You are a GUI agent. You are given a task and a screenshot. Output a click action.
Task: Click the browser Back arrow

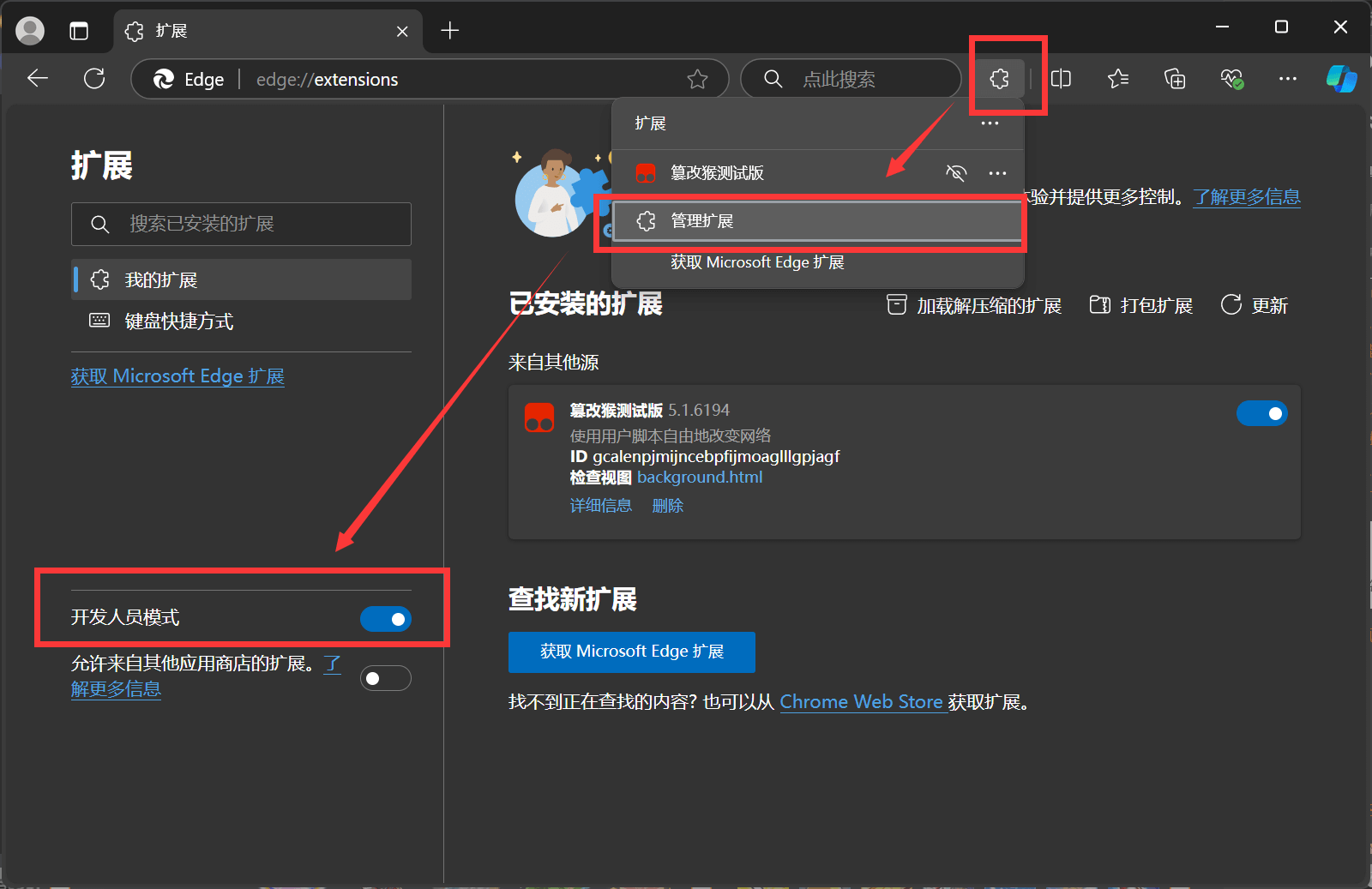pyautogui.click(x=38, y=79)
